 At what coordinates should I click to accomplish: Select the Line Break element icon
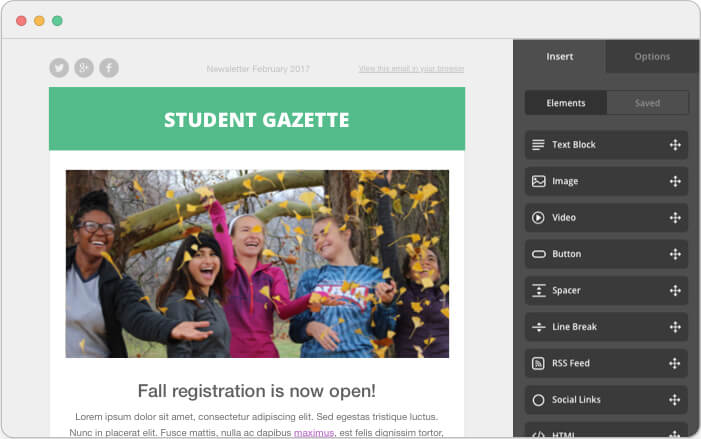tap(538, 327)
